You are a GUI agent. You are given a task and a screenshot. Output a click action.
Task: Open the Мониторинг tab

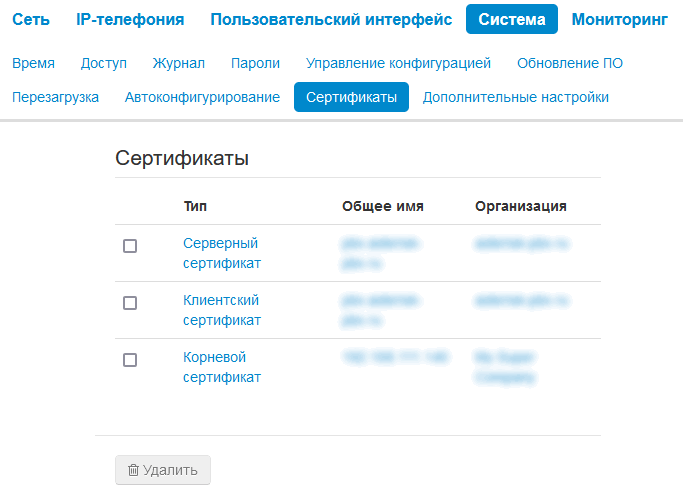619,19
